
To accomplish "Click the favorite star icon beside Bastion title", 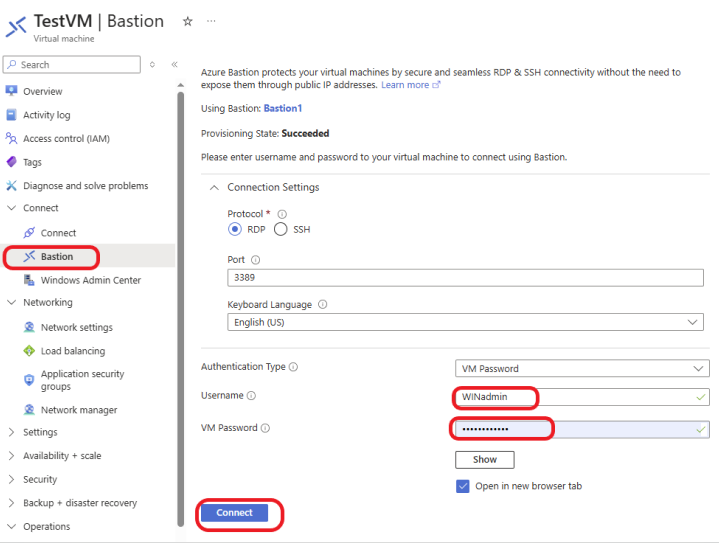I will point(188,21).
